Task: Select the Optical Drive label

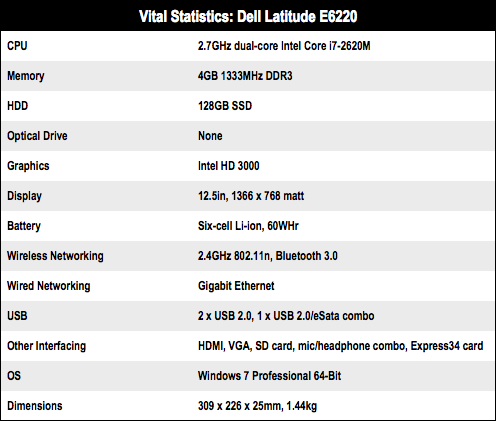Action: point(37,136)
